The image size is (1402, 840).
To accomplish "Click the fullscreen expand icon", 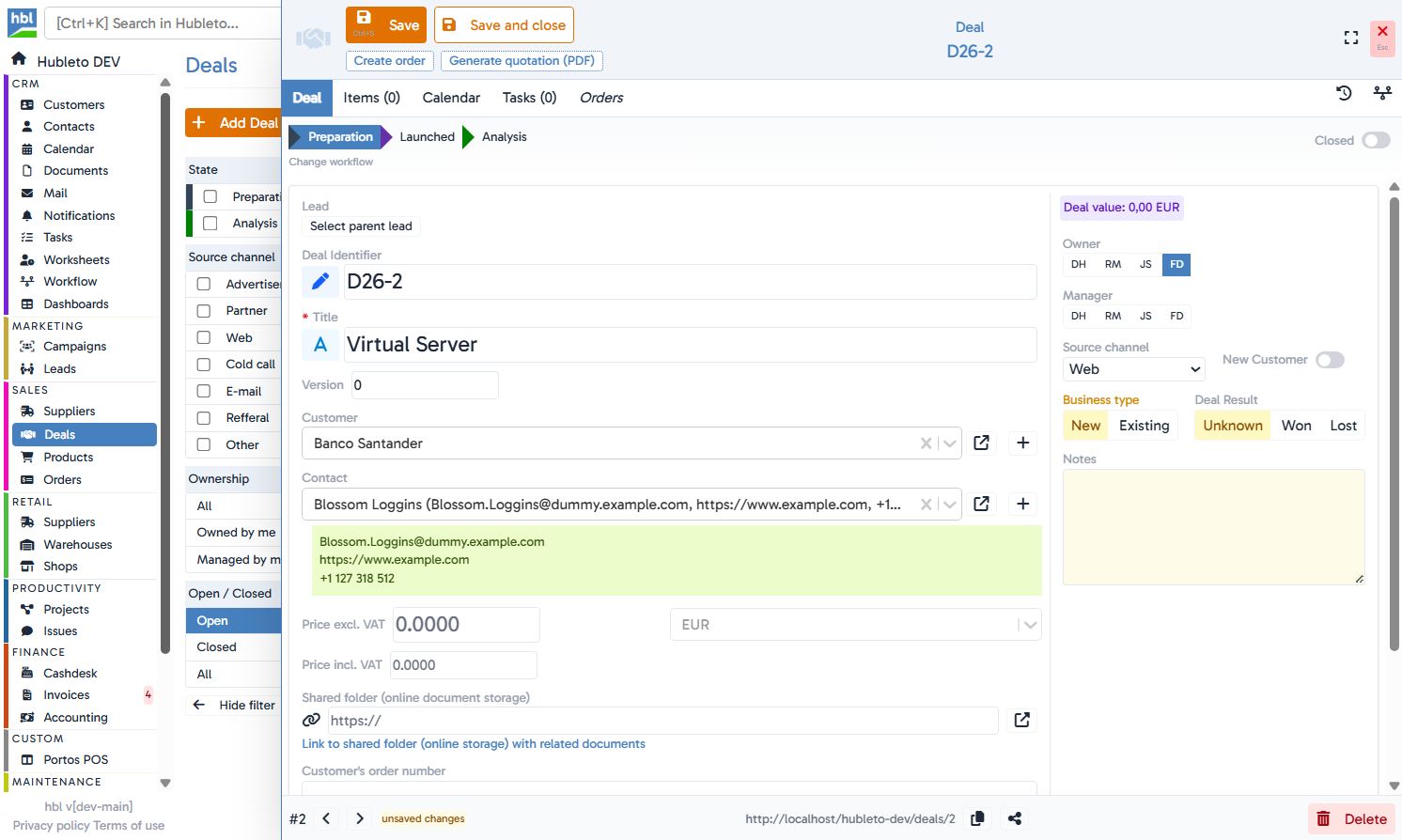I will tap(1351, 38).
